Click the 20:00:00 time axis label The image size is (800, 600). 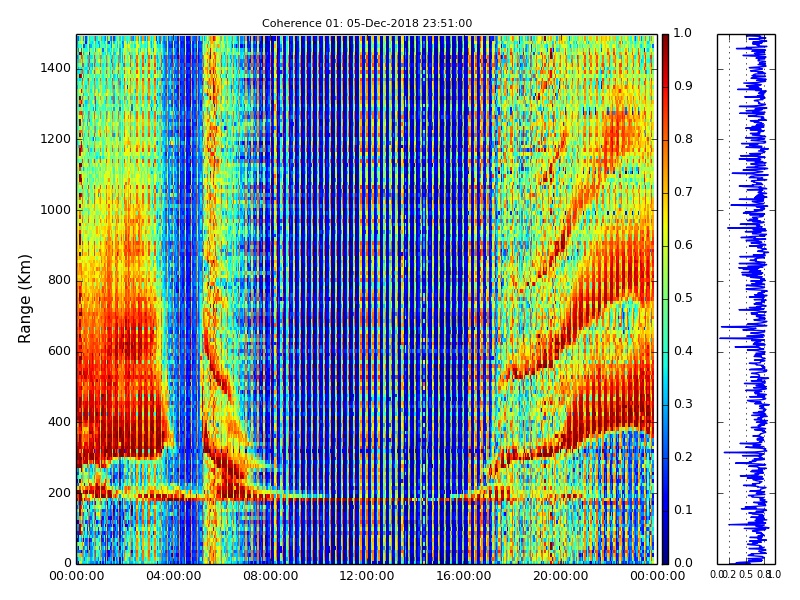pos(561,576)
